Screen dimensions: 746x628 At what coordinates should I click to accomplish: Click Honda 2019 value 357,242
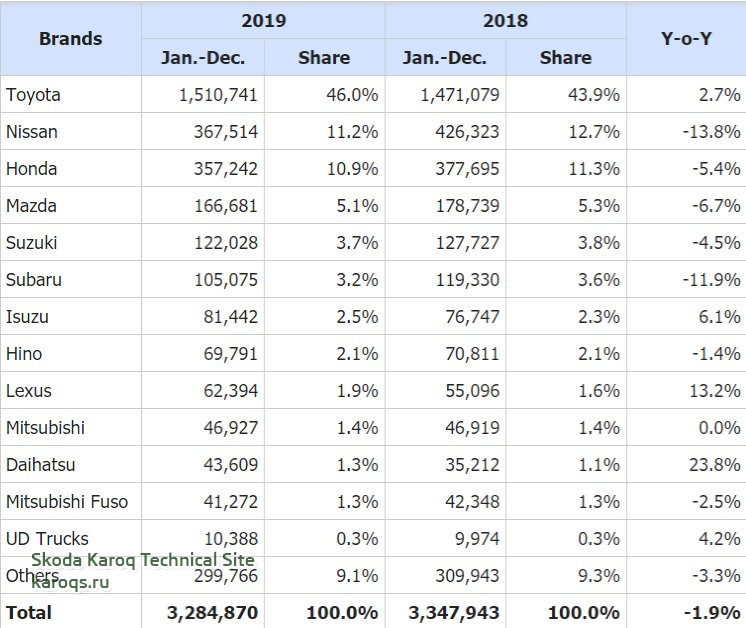(226, 169)
